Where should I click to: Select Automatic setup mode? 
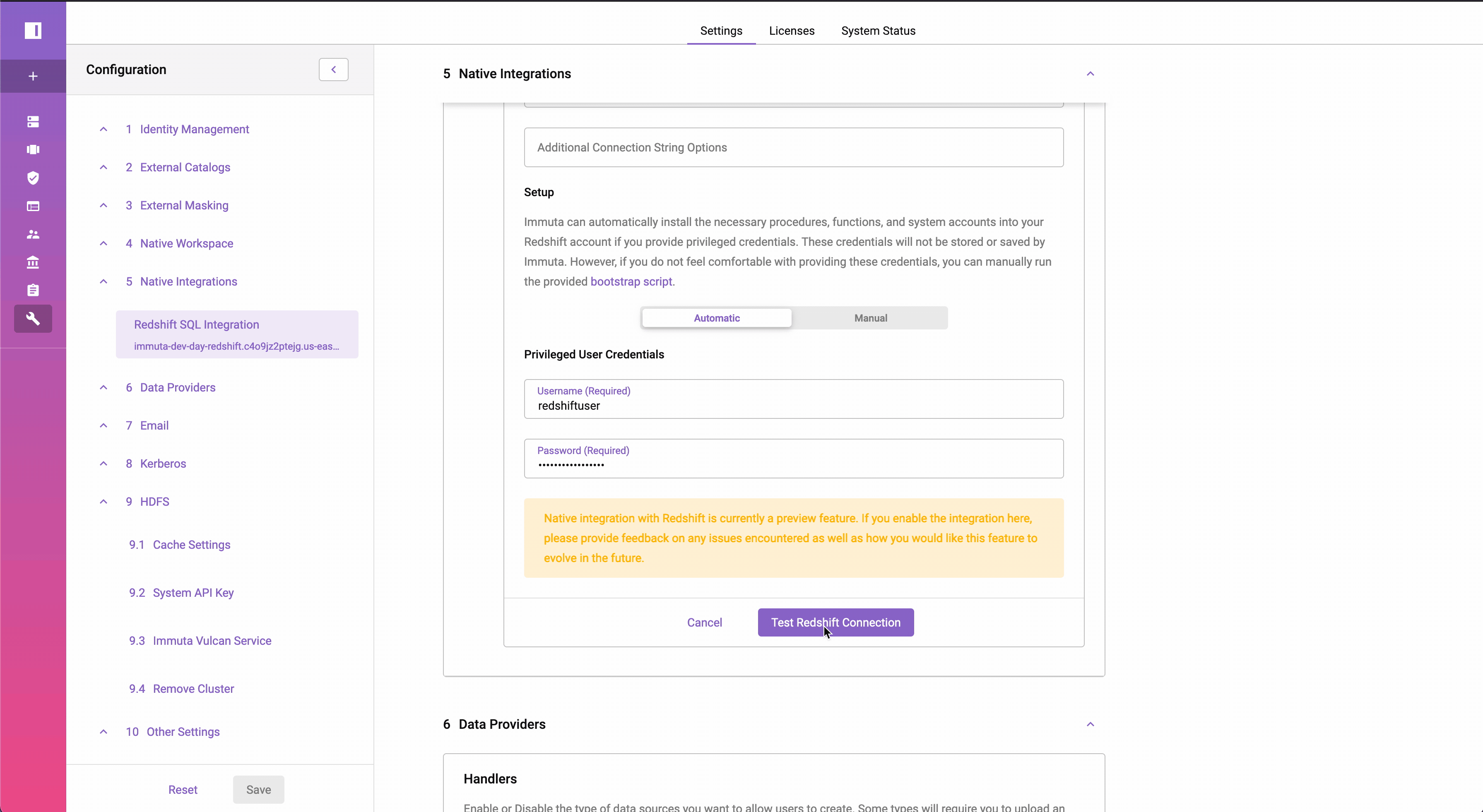coord(717,318)
